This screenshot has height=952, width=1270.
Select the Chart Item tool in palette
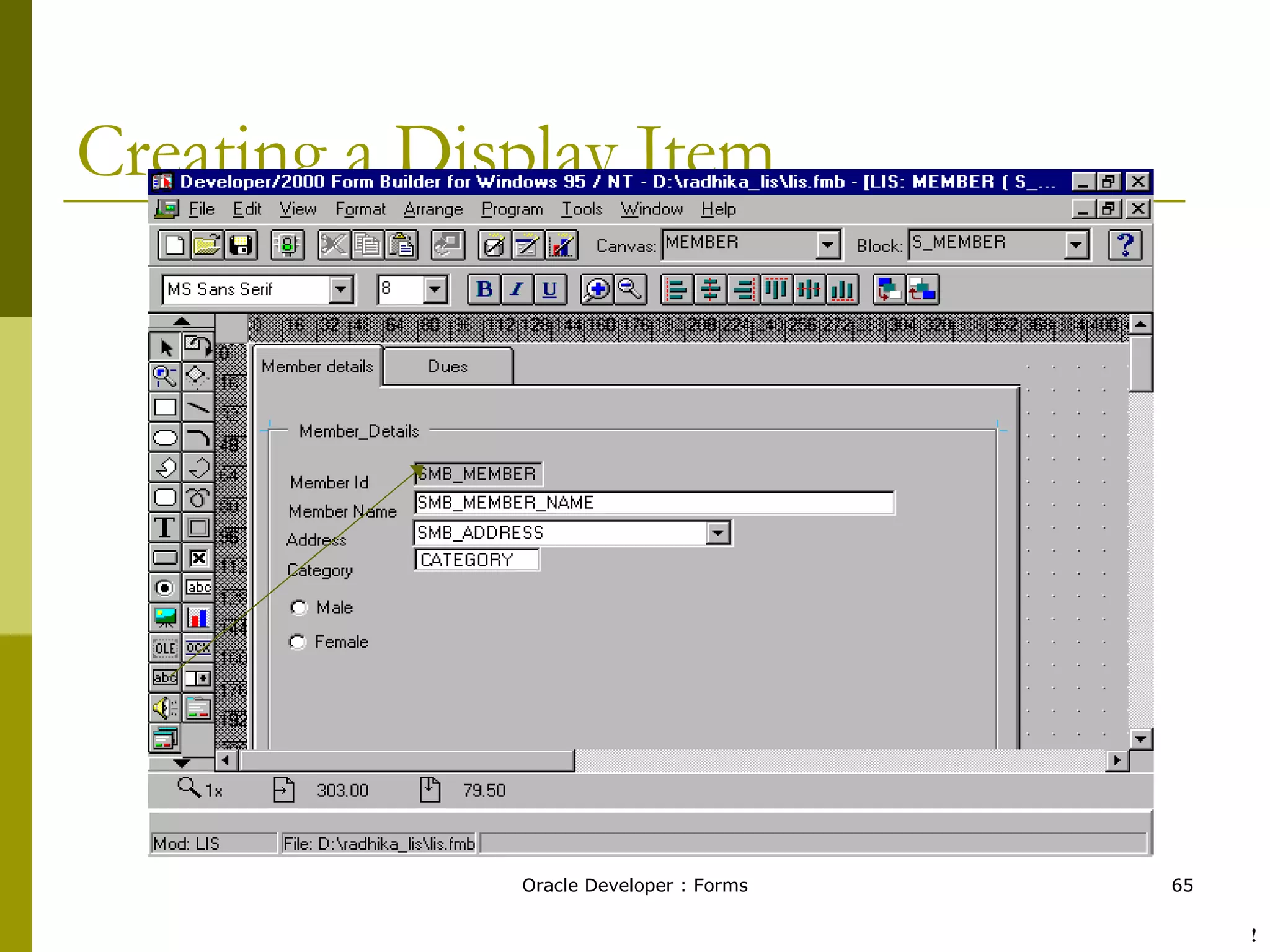pyautogui.click(x=198, y=618)
